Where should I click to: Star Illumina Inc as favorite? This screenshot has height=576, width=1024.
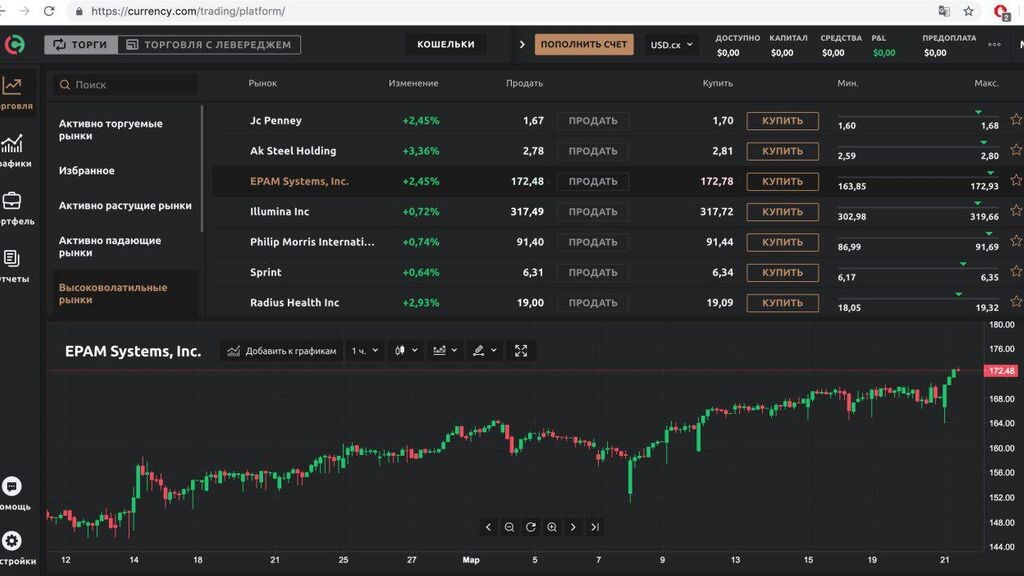click(x=1016, y=211)
